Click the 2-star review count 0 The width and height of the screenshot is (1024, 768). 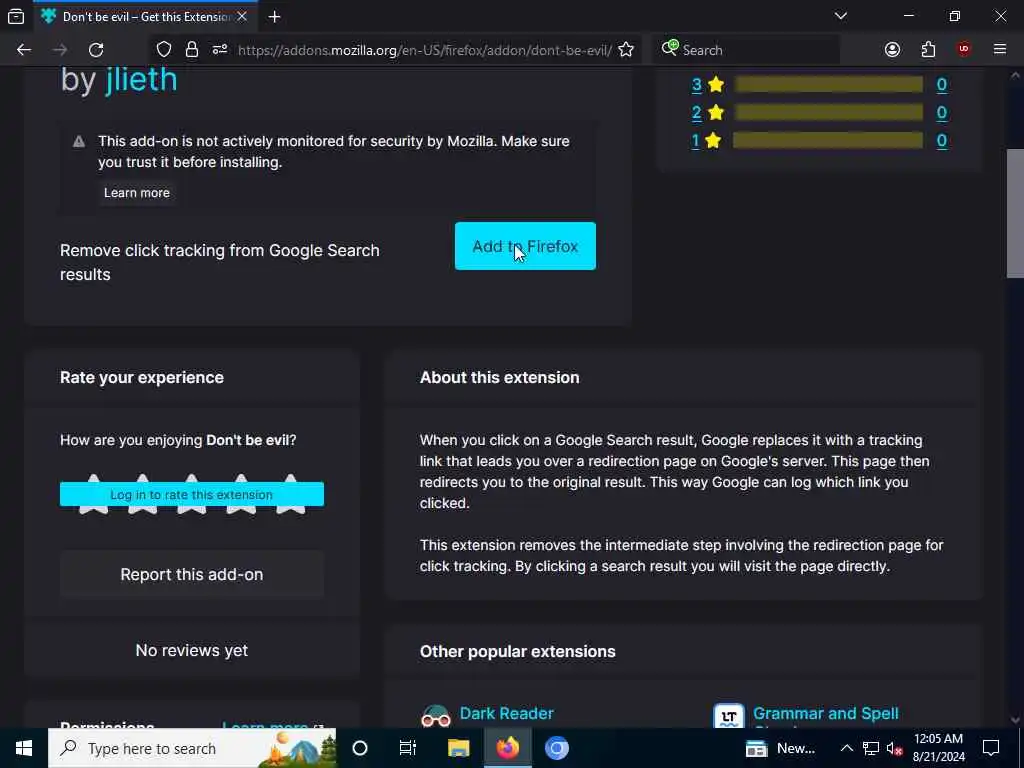(x=942, y=112)
